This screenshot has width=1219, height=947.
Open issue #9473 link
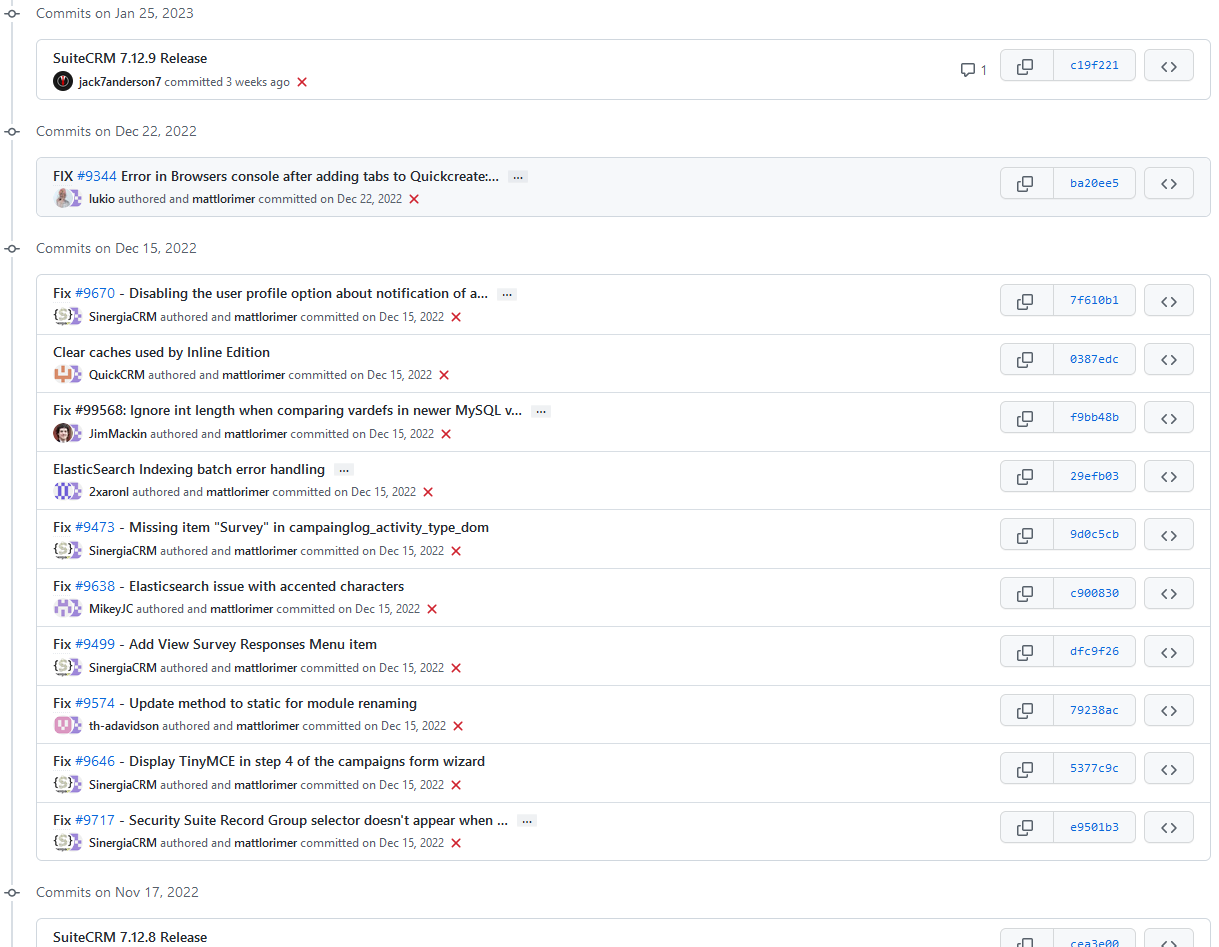click(x=95, y=527)
